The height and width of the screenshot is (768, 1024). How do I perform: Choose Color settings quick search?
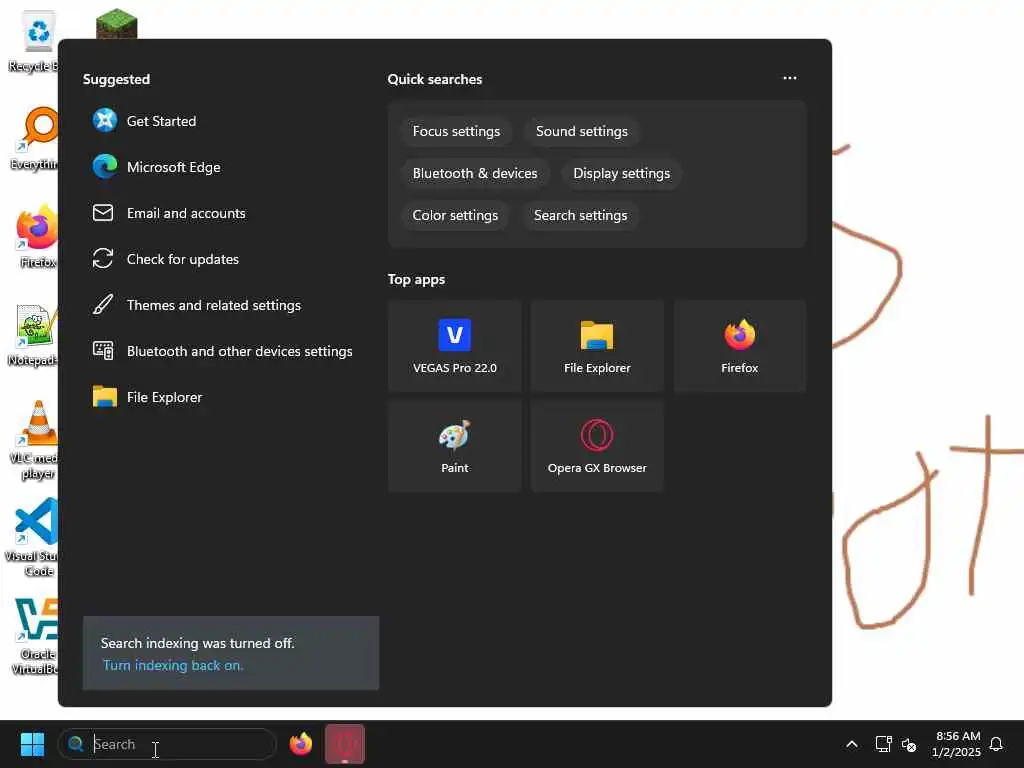pos(455,215)
